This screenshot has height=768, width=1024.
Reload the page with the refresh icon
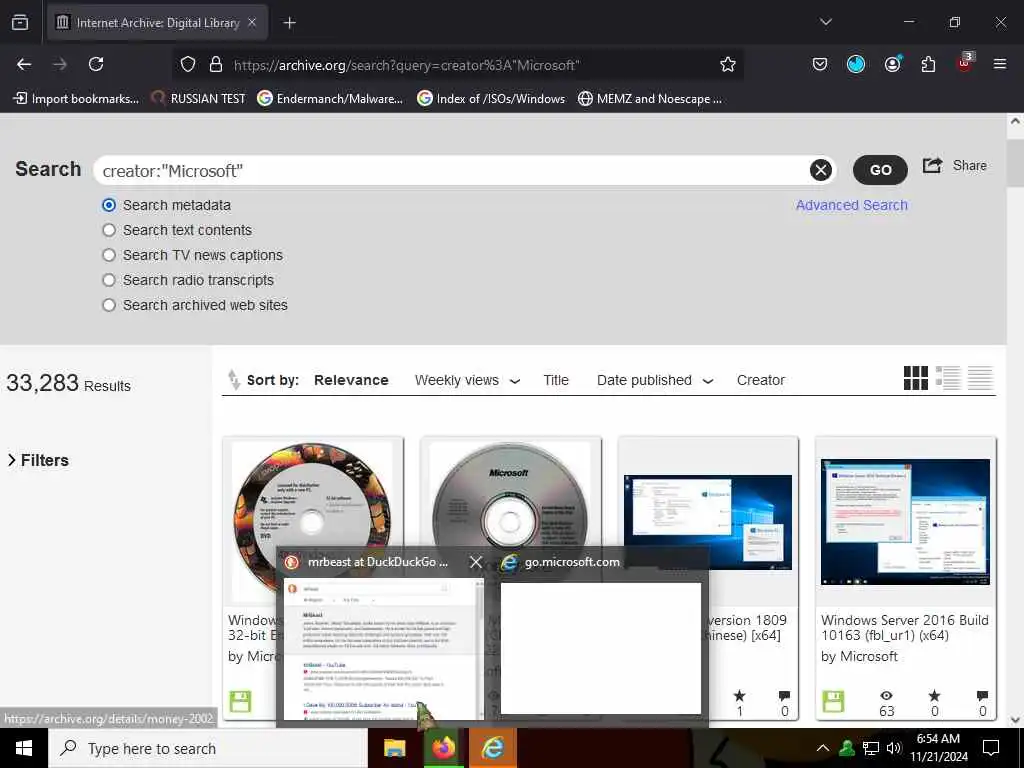(x=96, y=64)
